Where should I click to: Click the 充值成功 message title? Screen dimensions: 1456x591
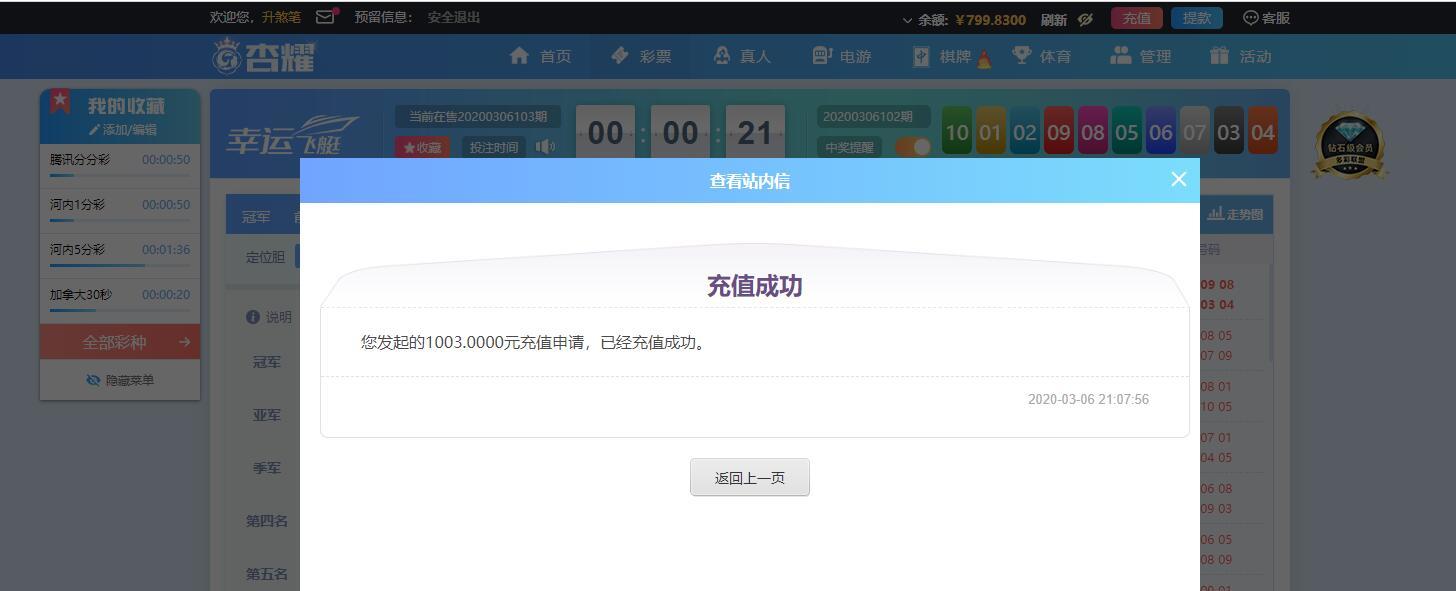pos(755,286)
